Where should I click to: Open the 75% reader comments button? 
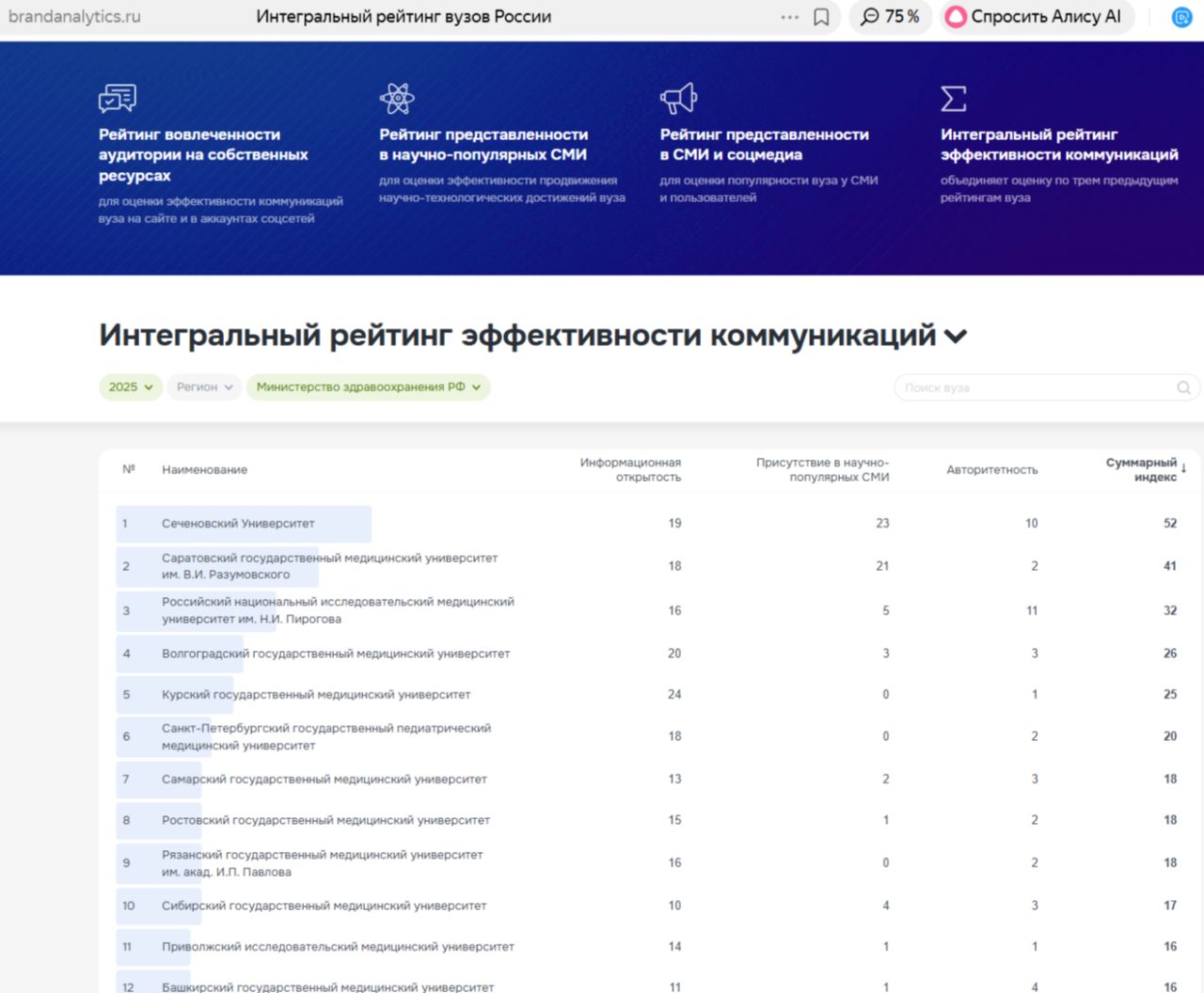click(890, 17)
